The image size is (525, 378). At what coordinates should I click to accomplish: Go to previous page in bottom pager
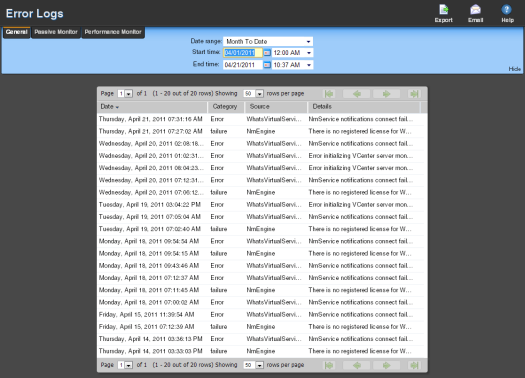click(357, 365)
